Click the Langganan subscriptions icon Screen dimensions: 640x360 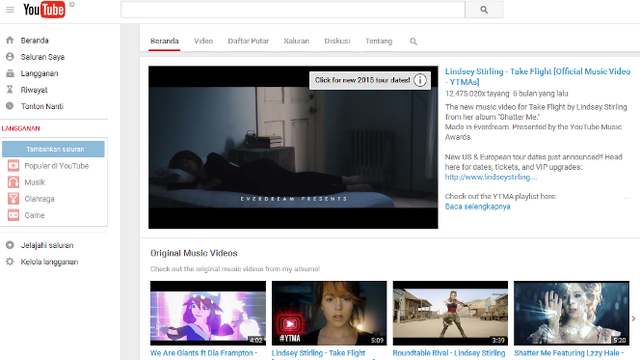tap(10, 73)
